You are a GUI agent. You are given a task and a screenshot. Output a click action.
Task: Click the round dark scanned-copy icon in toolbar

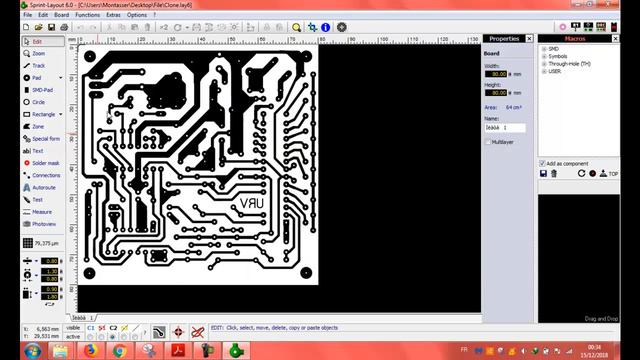[342, 27]
